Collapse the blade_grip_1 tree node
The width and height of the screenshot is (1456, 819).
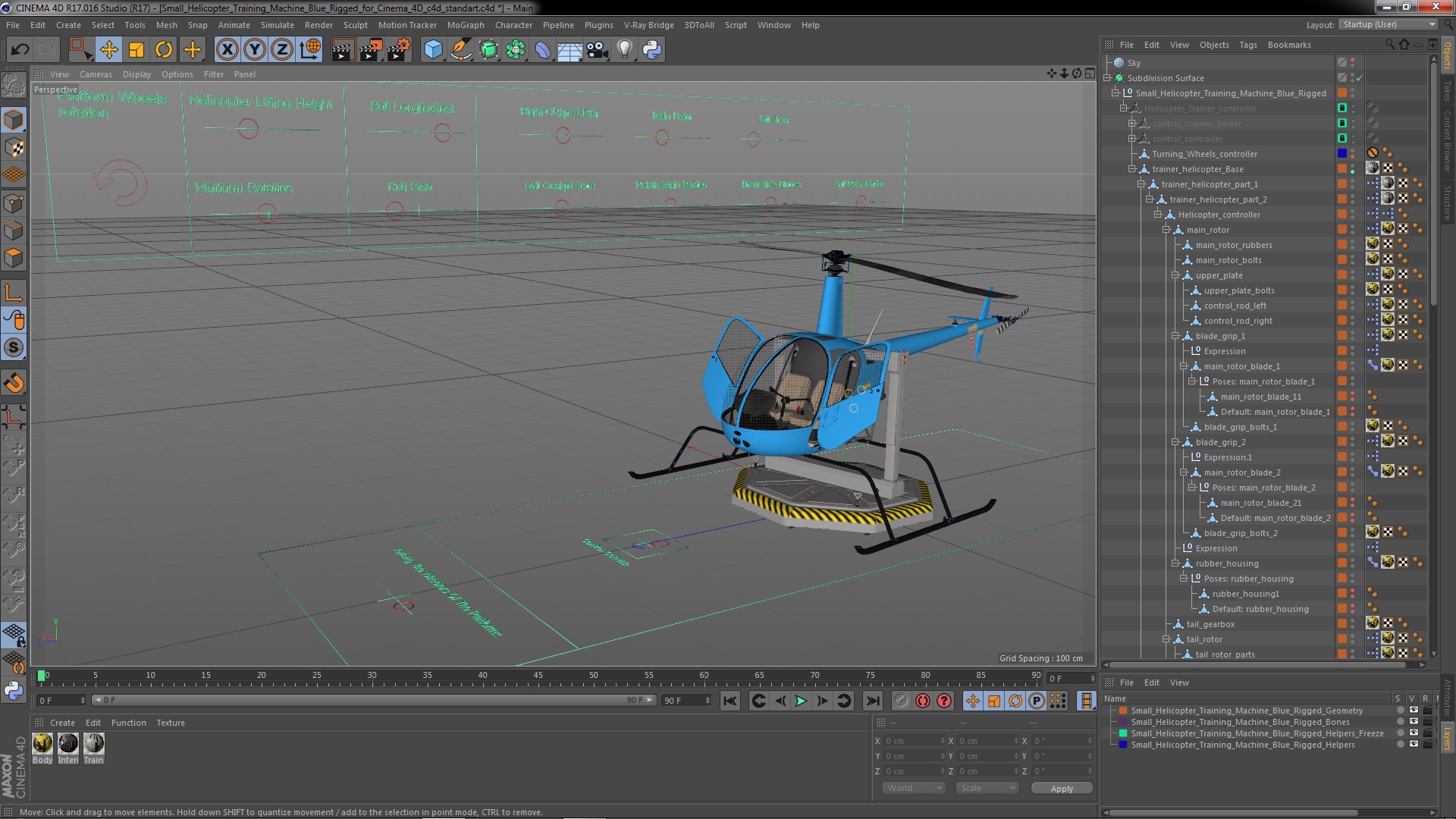(1175, 336)
